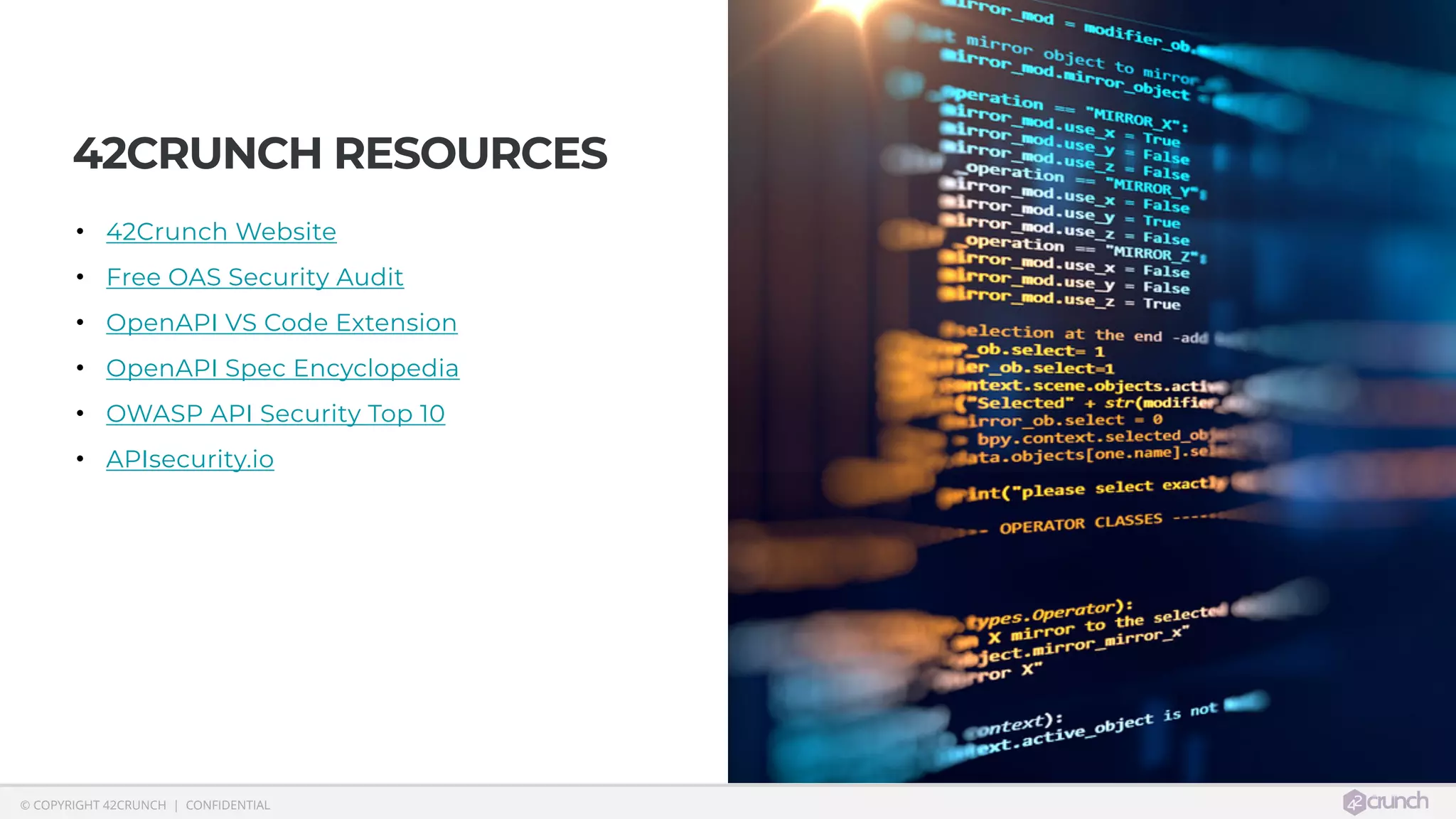Click the © COPYRIGHT 42CRUNCH footer text

coord(93,805)
